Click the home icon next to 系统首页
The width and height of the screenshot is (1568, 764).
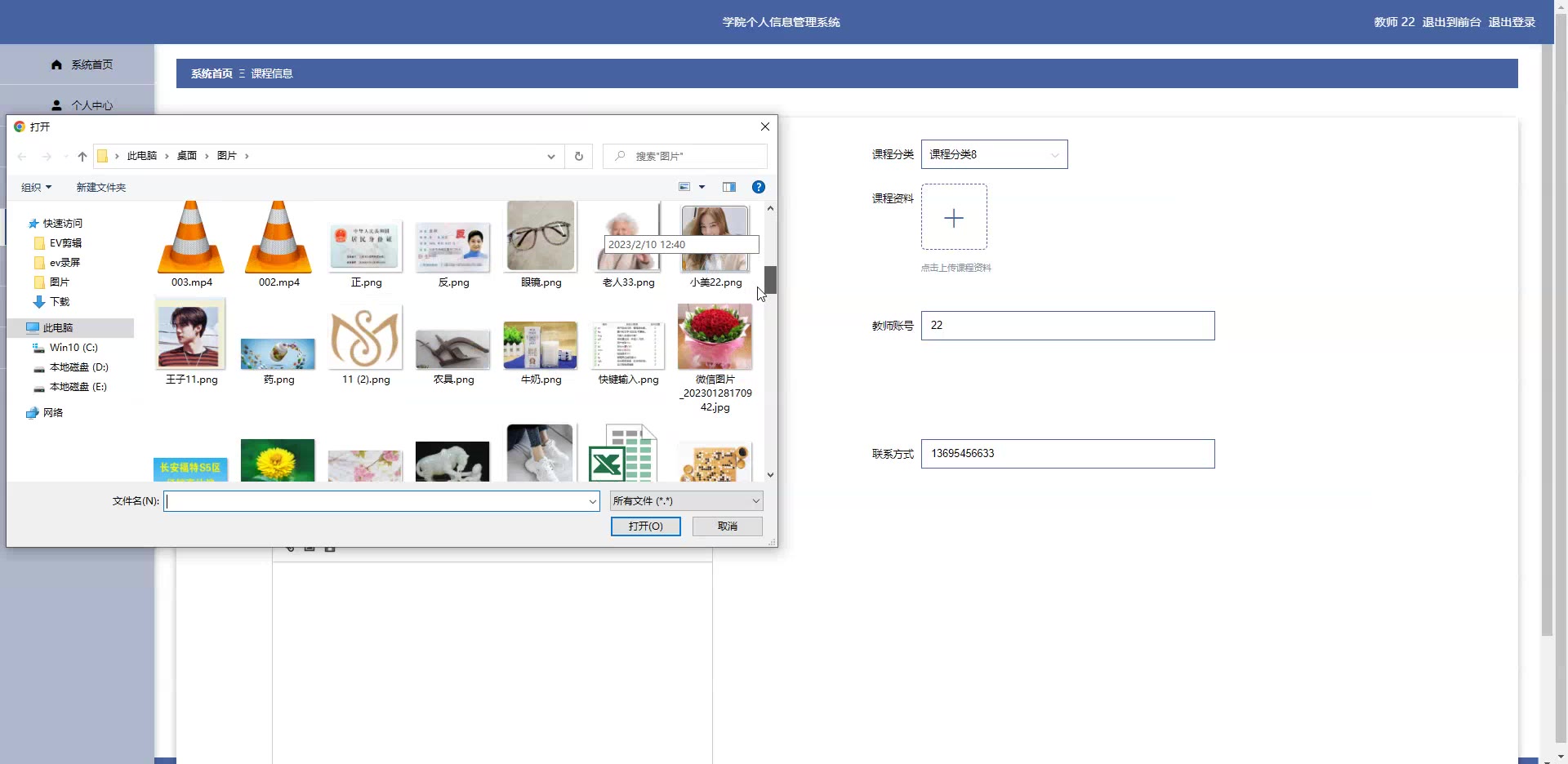click(x=56, y=64)
